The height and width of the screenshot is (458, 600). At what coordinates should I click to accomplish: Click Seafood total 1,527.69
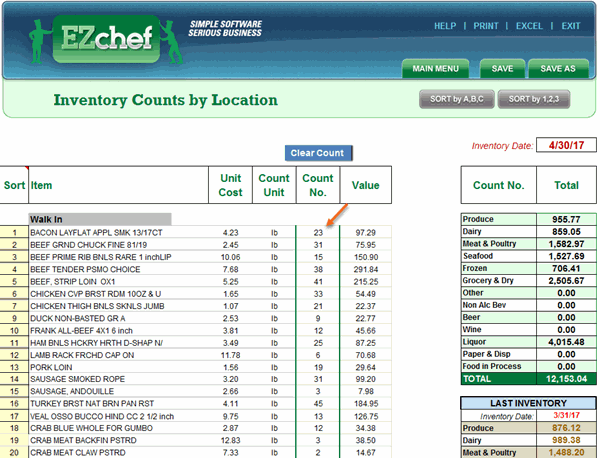click(566, 256)
